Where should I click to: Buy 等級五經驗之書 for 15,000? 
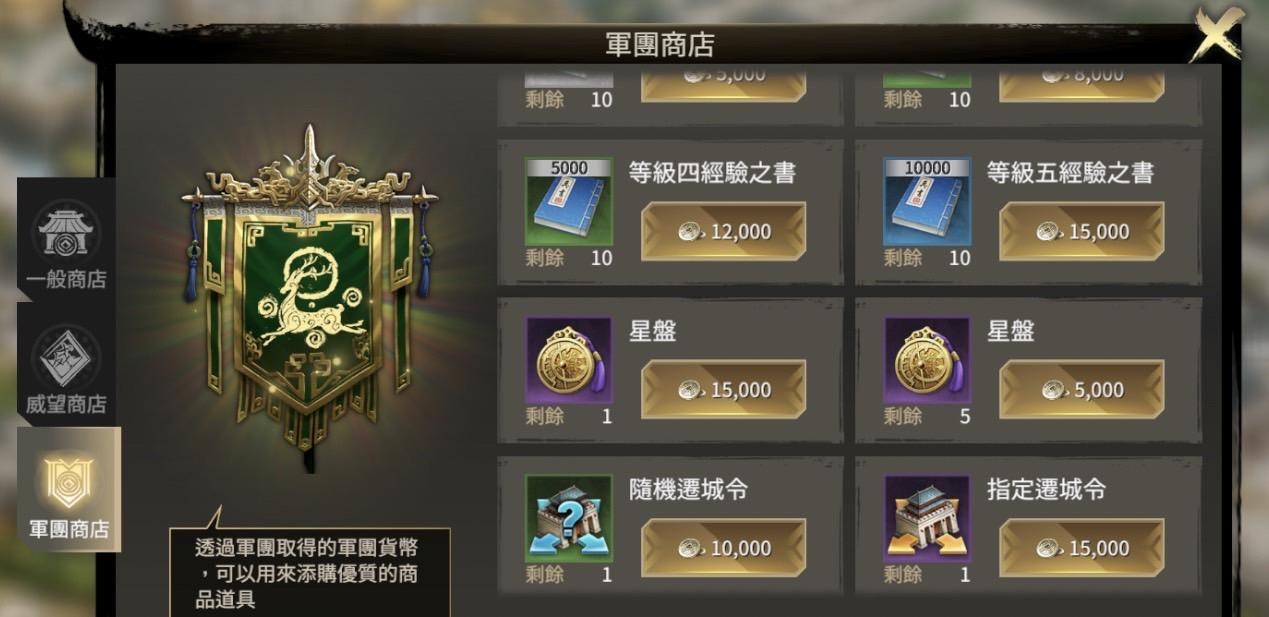(1082, 232)
